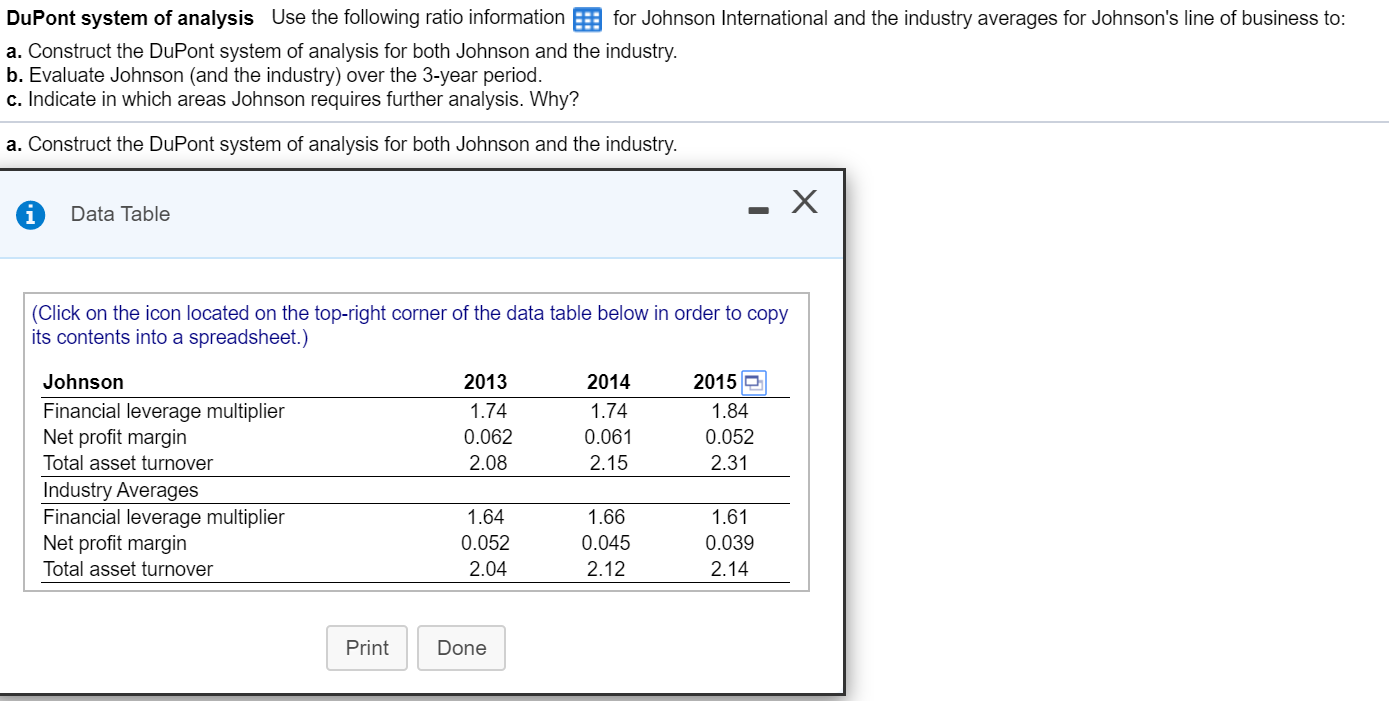
Task: Click the Johnson table heading
Action: pos(83,382)
